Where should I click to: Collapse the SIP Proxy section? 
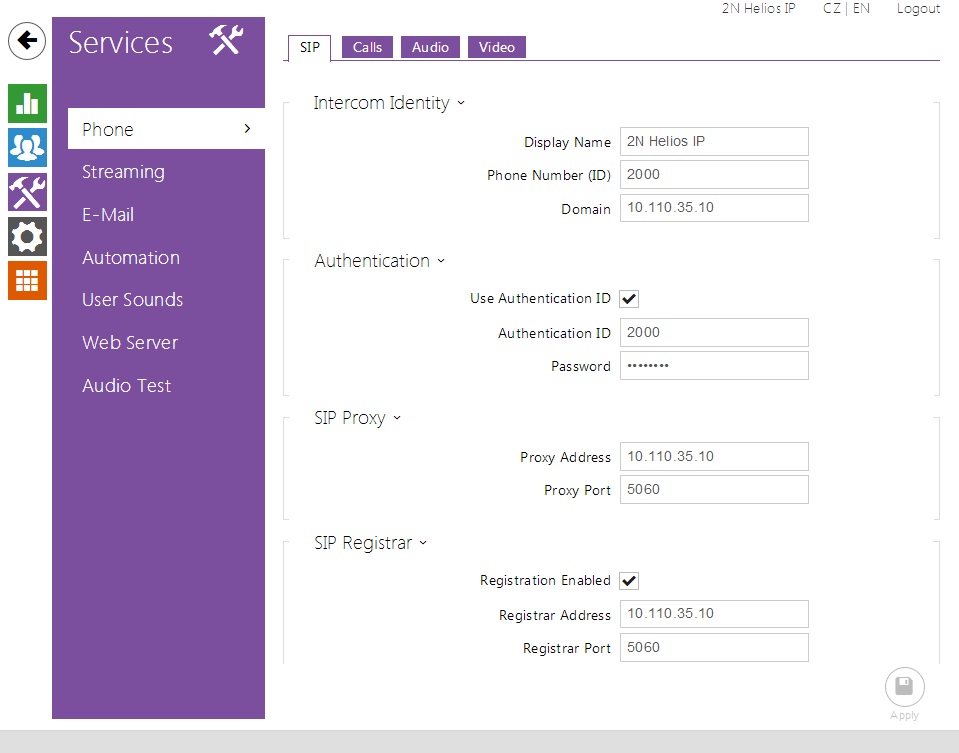(x=357, y=418)
